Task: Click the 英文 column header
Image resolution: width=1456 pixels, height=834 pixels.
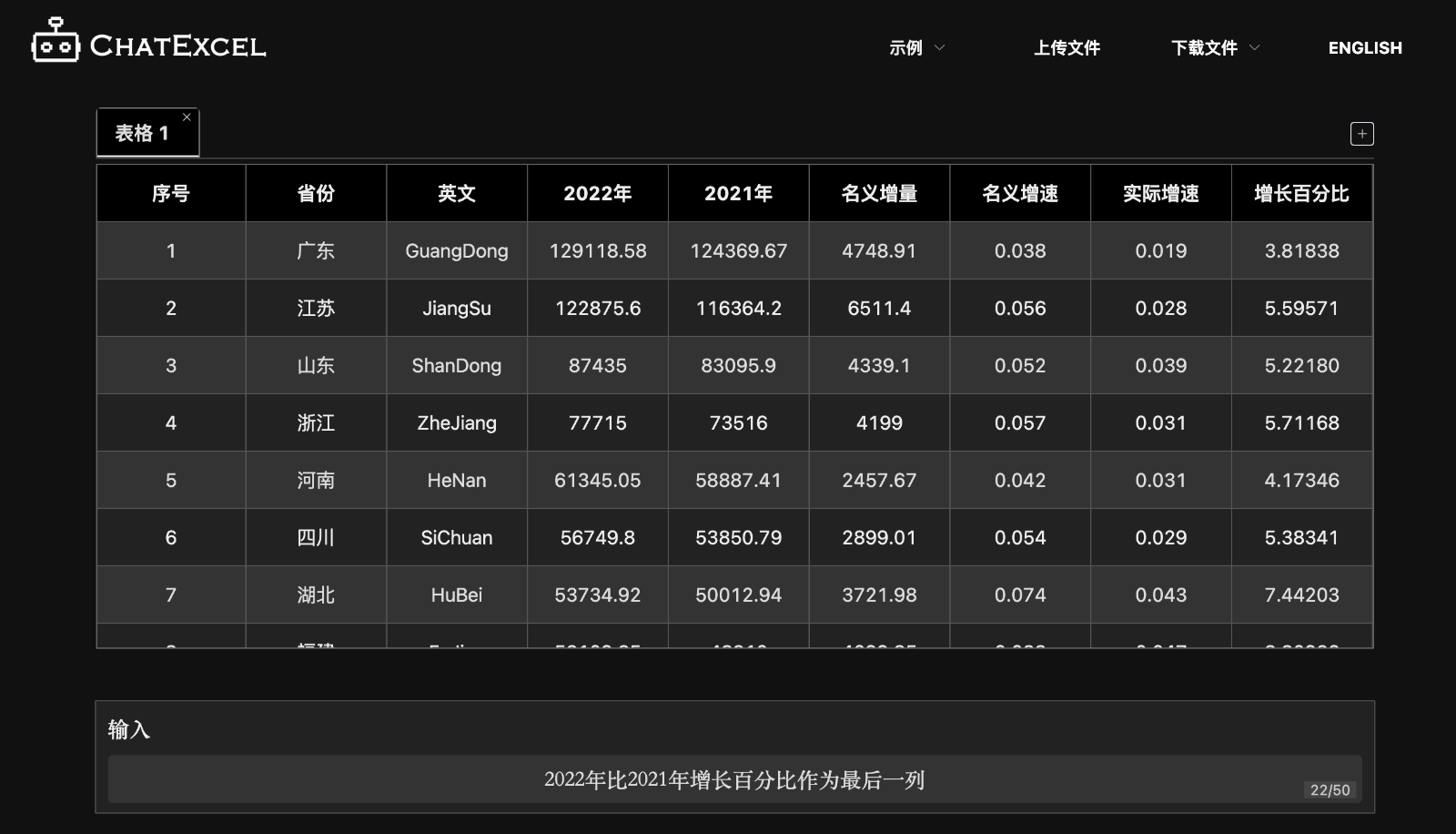Action: click(x=456, y=192)
